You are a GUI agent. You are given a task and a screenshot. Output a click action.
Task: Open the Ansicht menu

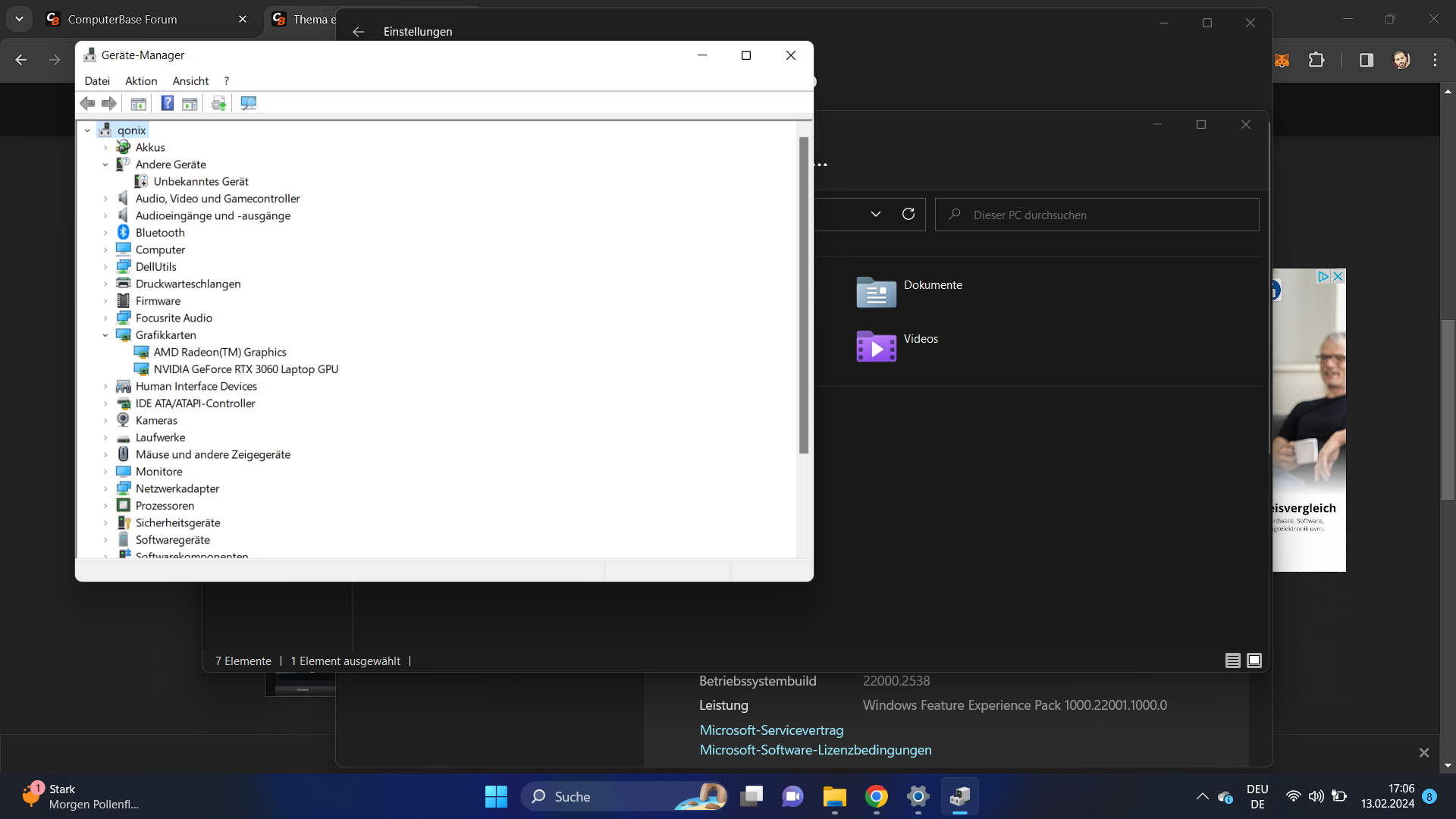tap(190, 81)
